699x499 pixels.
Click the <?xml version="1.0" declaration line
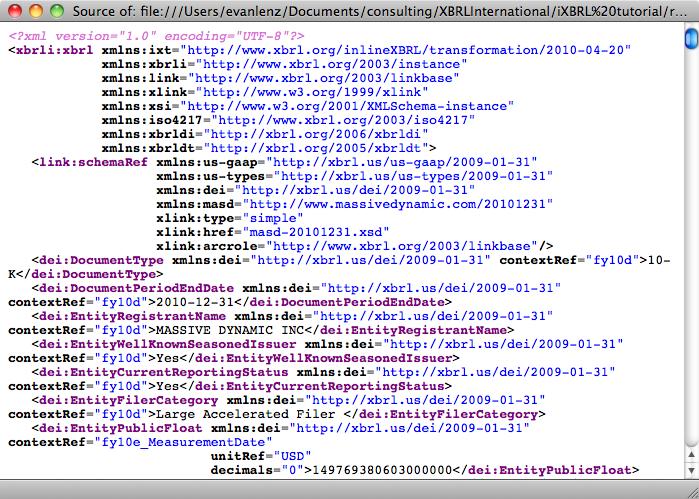tap(156, 36)
